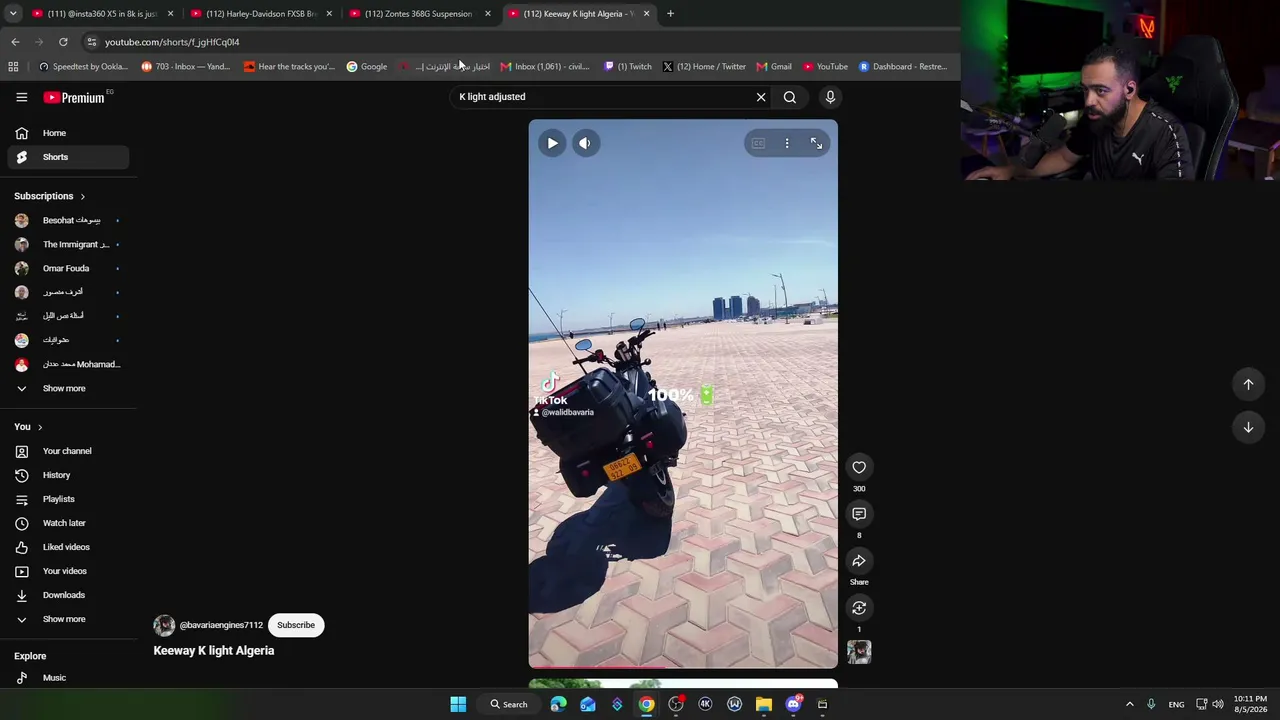Click the address bar URL

(x=172, y=42)
